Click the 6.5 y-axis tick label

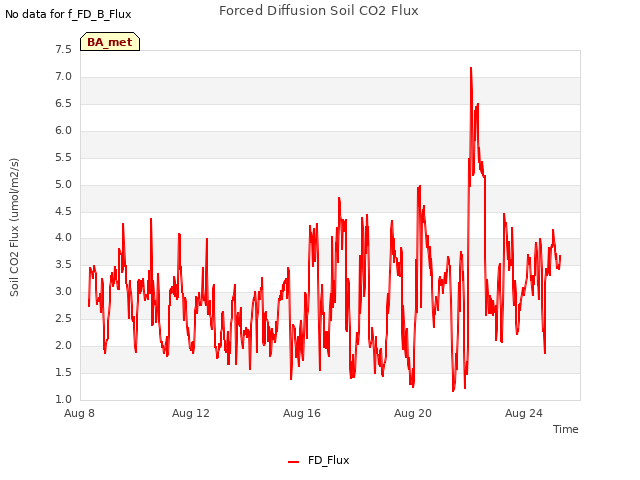pos(63,104)
